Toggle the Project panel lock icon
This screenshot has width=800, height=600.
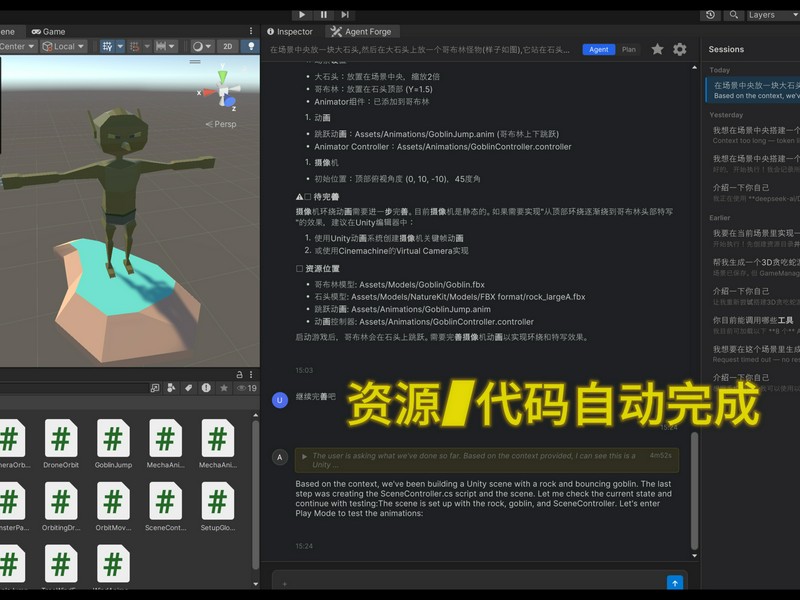[239, 374]
